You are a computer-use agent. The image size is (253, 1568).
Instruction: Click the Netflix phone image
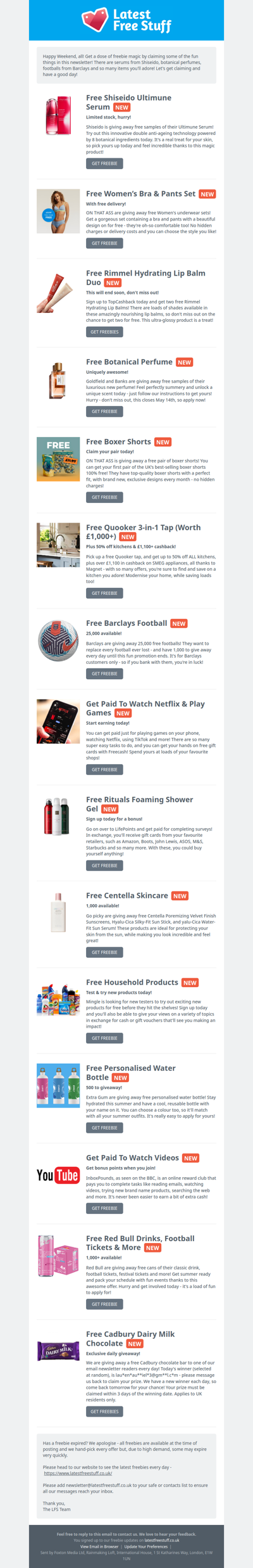click(58, 721)
